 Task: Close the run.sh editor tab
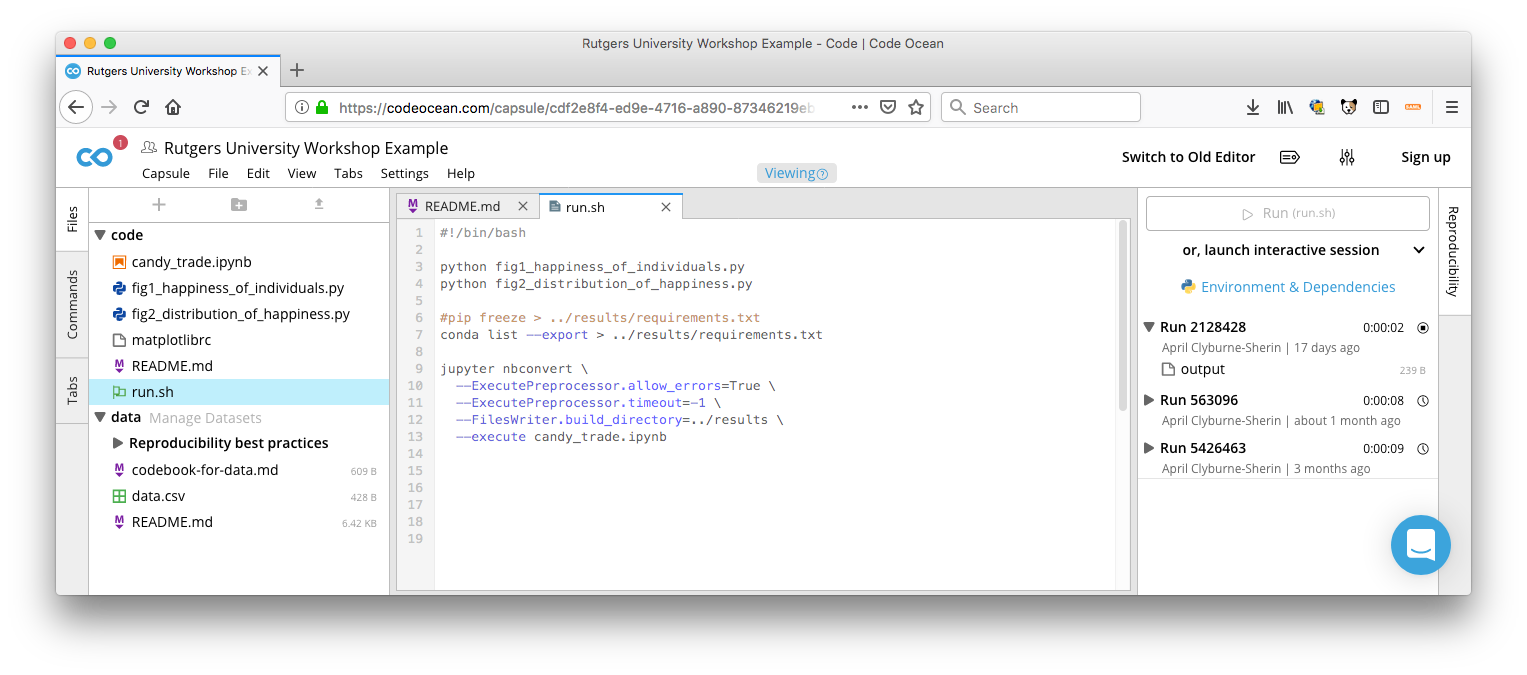pyautogui.click(x=667, y=207)
